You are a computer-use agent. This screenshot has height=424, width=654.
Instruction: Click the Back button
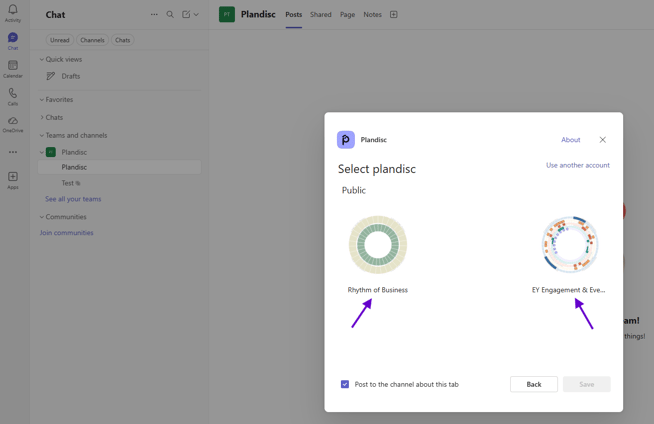coord(533,384)
